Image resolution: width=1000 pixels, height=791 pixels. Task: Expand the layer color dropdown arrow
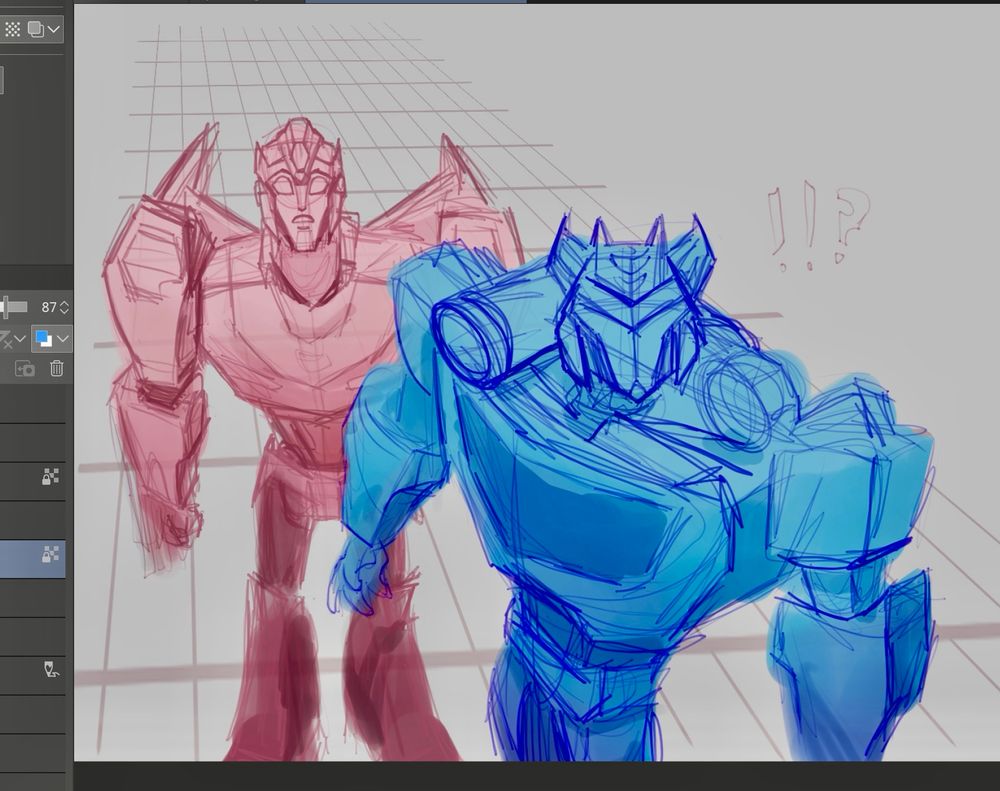click(62, 339)
